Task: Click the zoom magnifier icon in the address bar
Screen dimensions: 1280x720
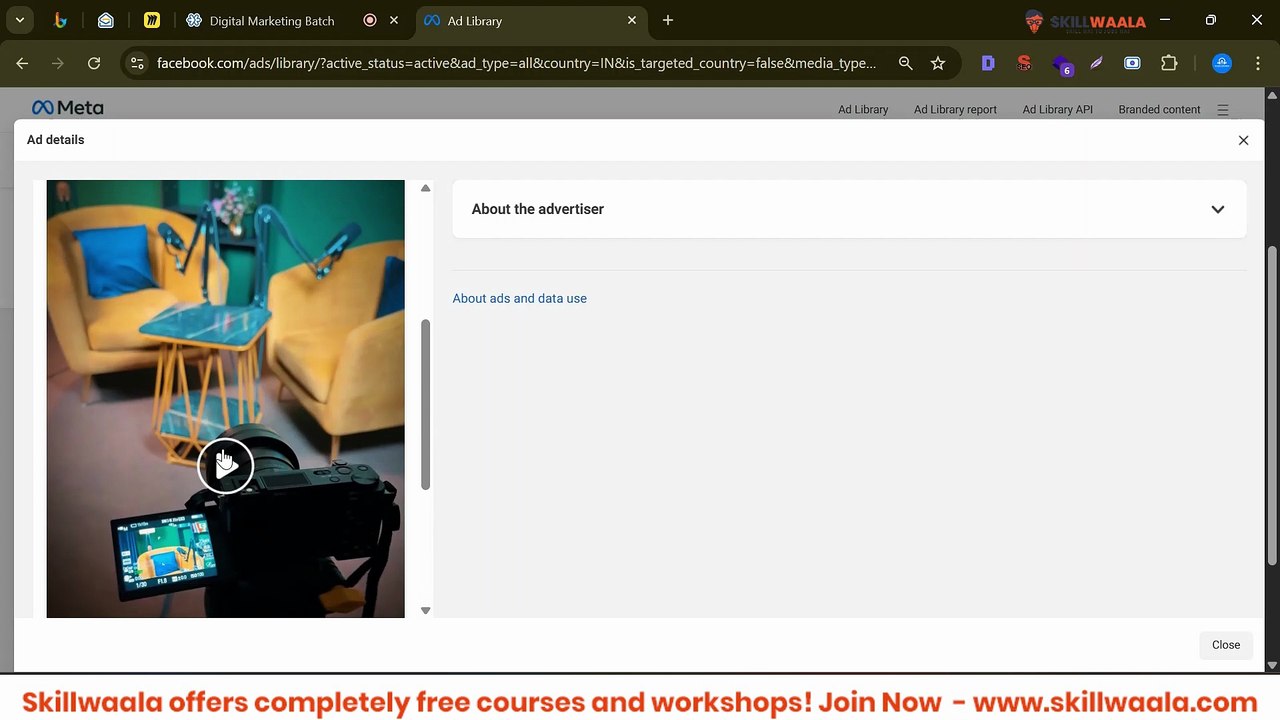Action: [x=905, y=63]
